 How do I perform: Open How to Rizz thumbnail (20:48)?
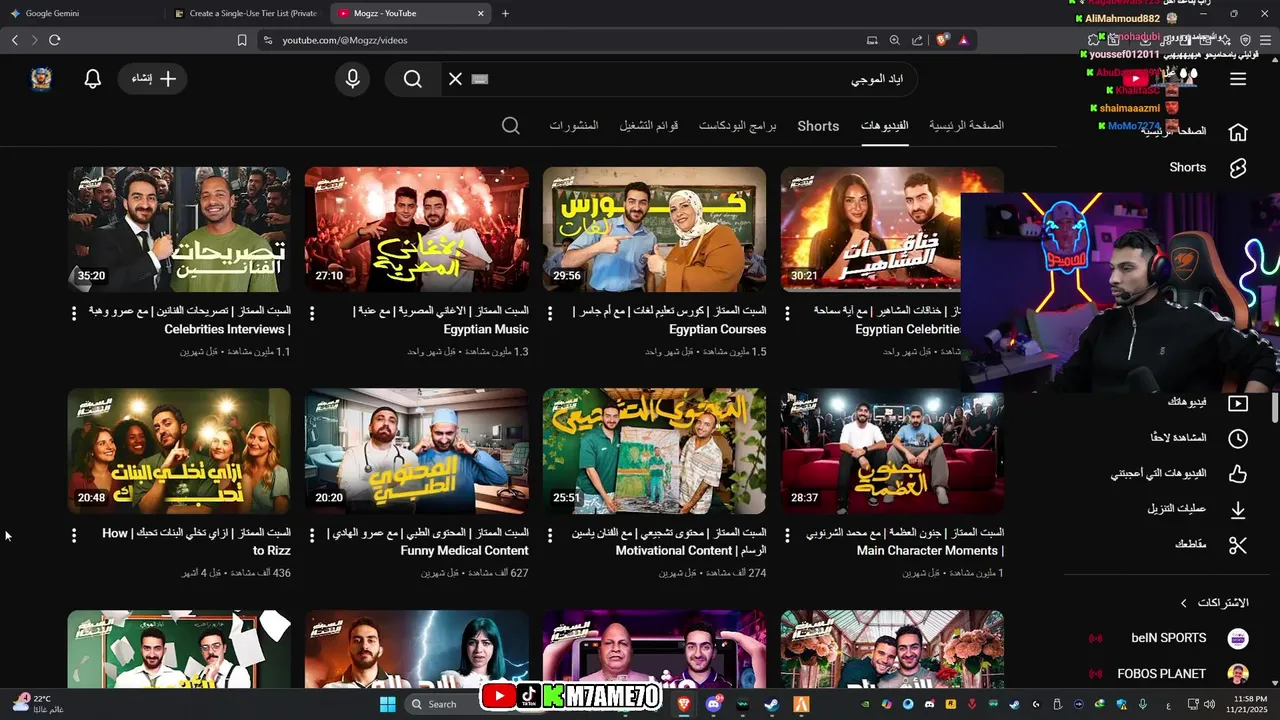179,451
